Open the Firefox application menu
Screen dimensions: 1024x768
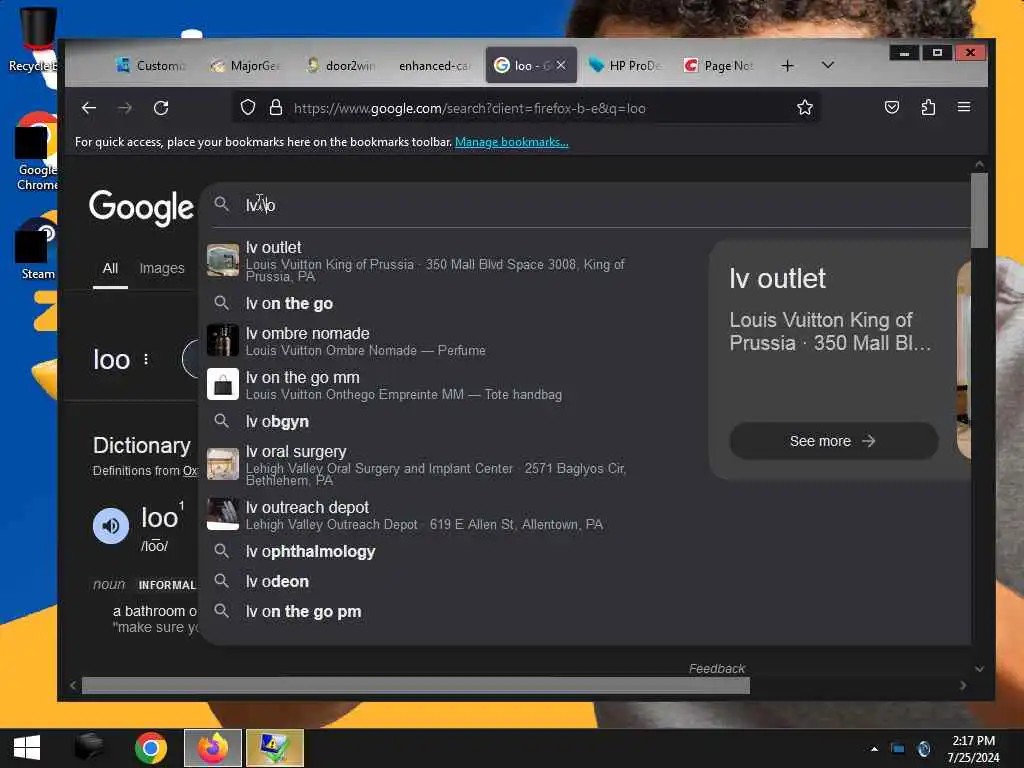(x=964, y=108)
